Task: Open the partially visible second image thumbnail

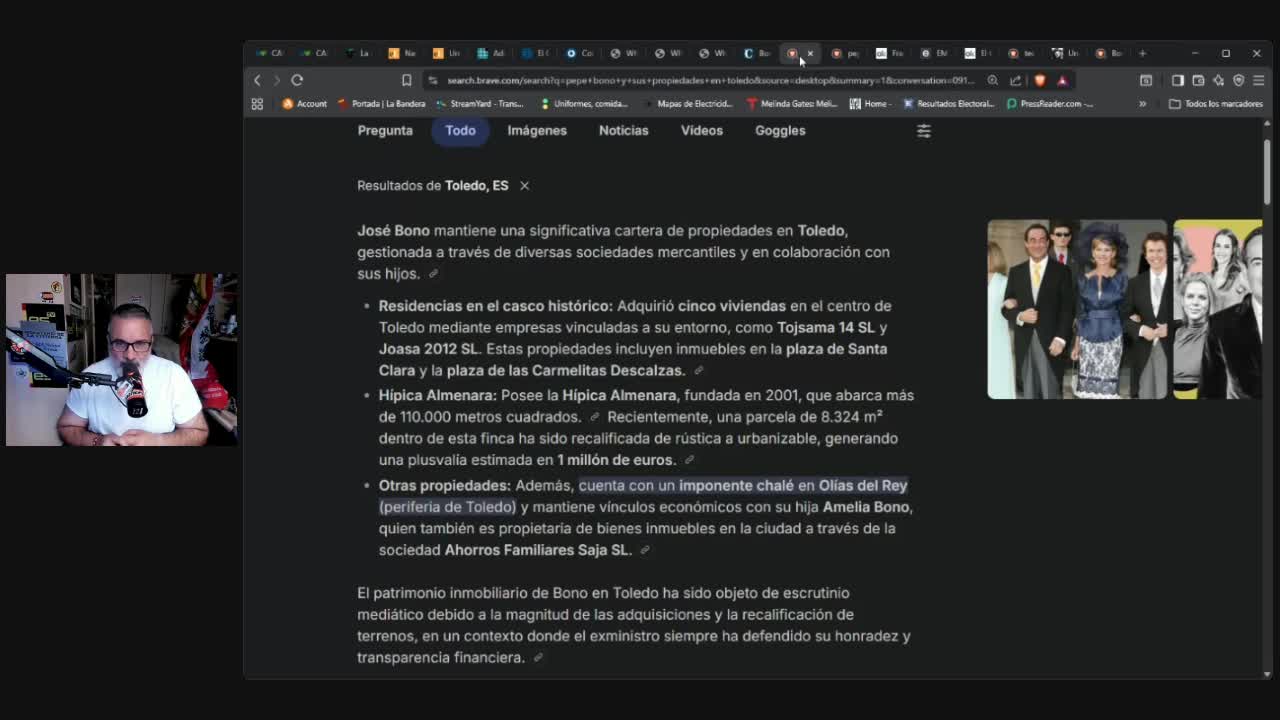Action: click(1218, 309)
